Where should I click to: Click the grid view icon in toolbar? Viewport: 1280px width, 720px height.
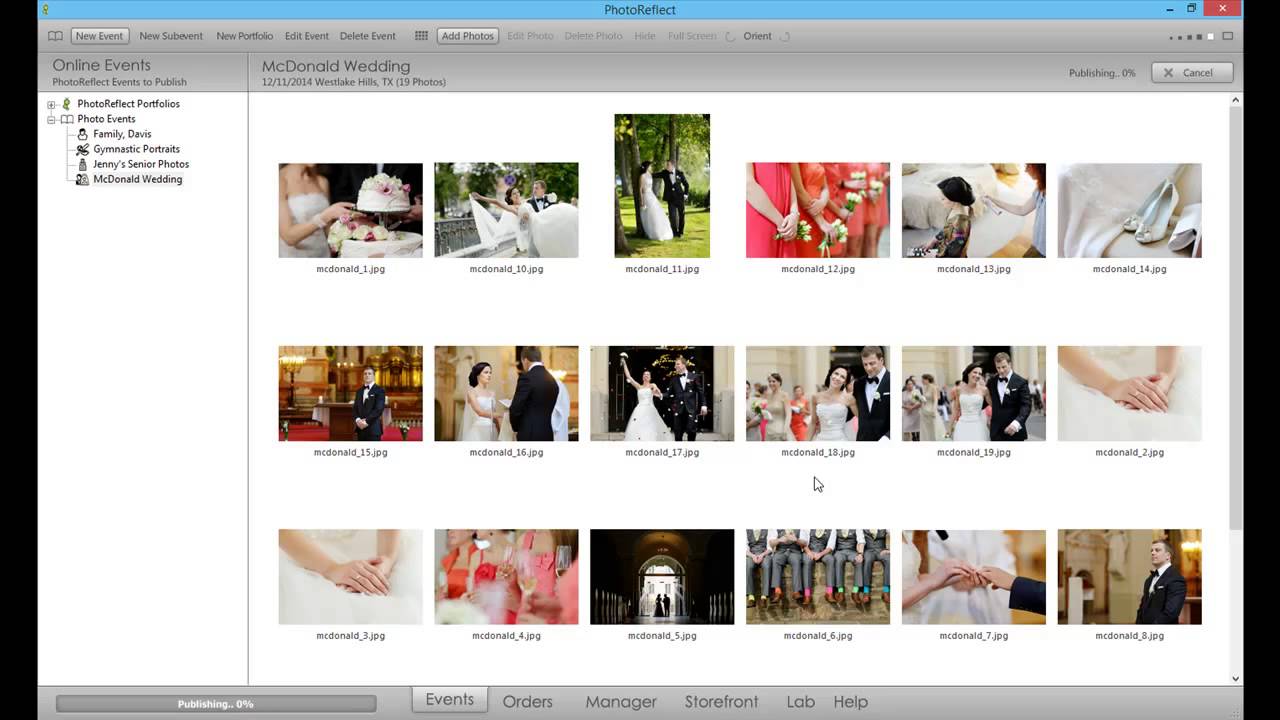[x=421, y=36]
